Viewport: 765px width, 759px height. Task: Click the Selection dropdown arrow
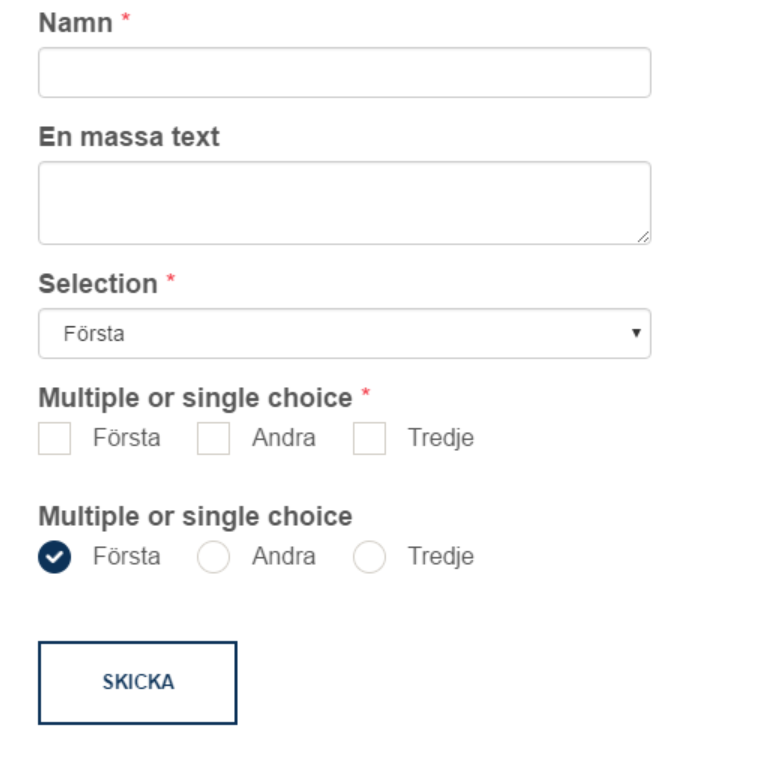coord(635,333)
